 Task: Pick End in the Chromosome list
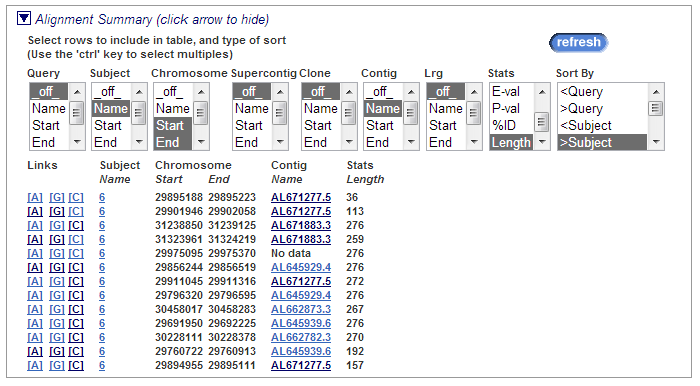(173, 142)
